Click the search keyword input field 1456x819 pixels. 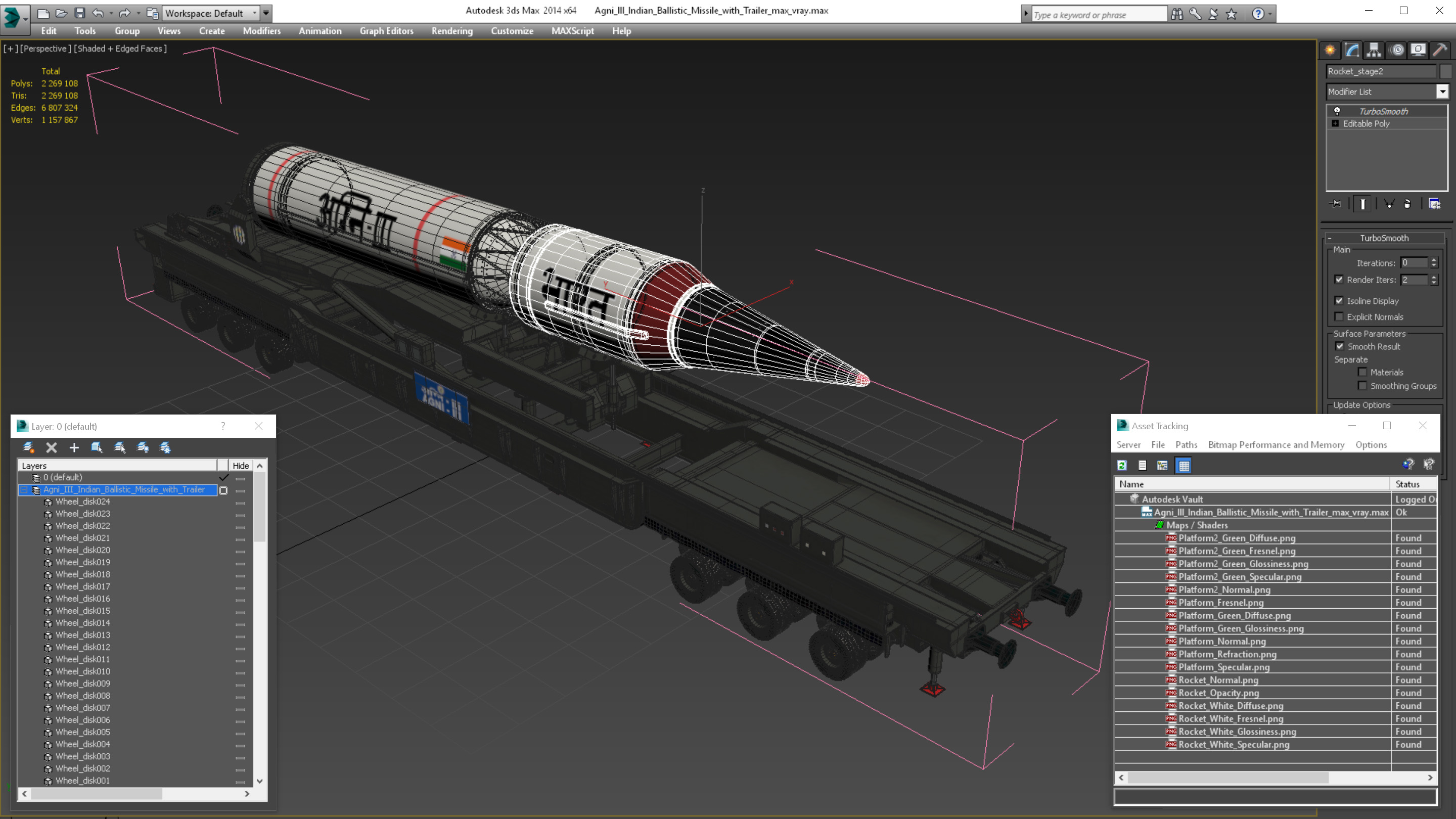[x=1100, y=15]
